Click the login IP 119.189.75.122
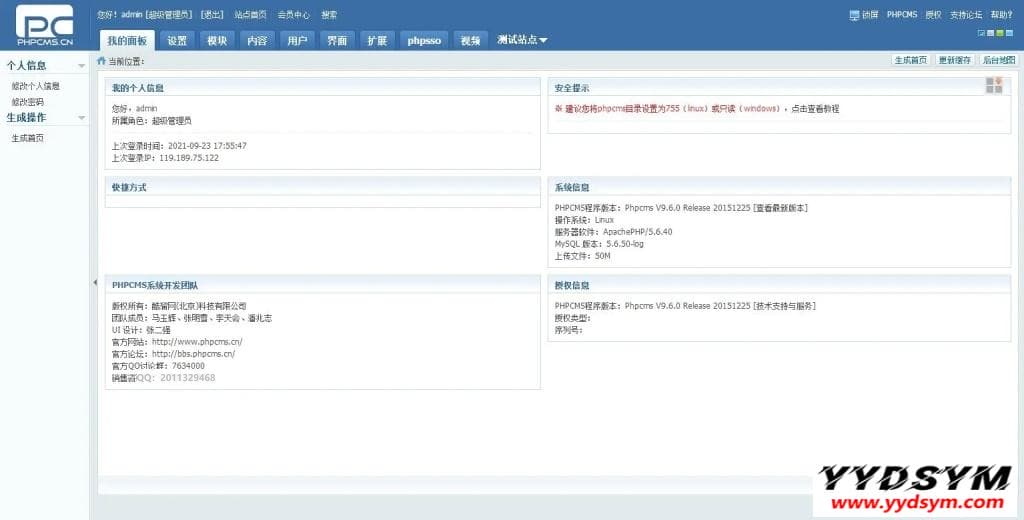1024x520 pixels. pyautogui.click(x=189, y=158)
